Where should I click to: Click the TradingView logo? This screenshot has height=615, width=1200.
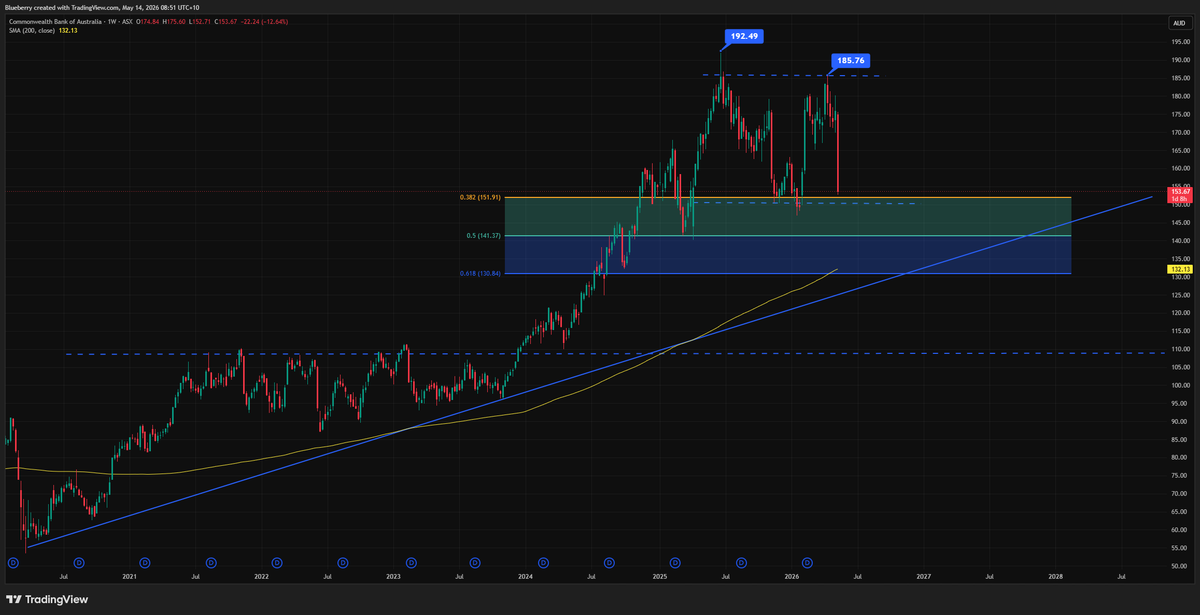pos(47,600)
